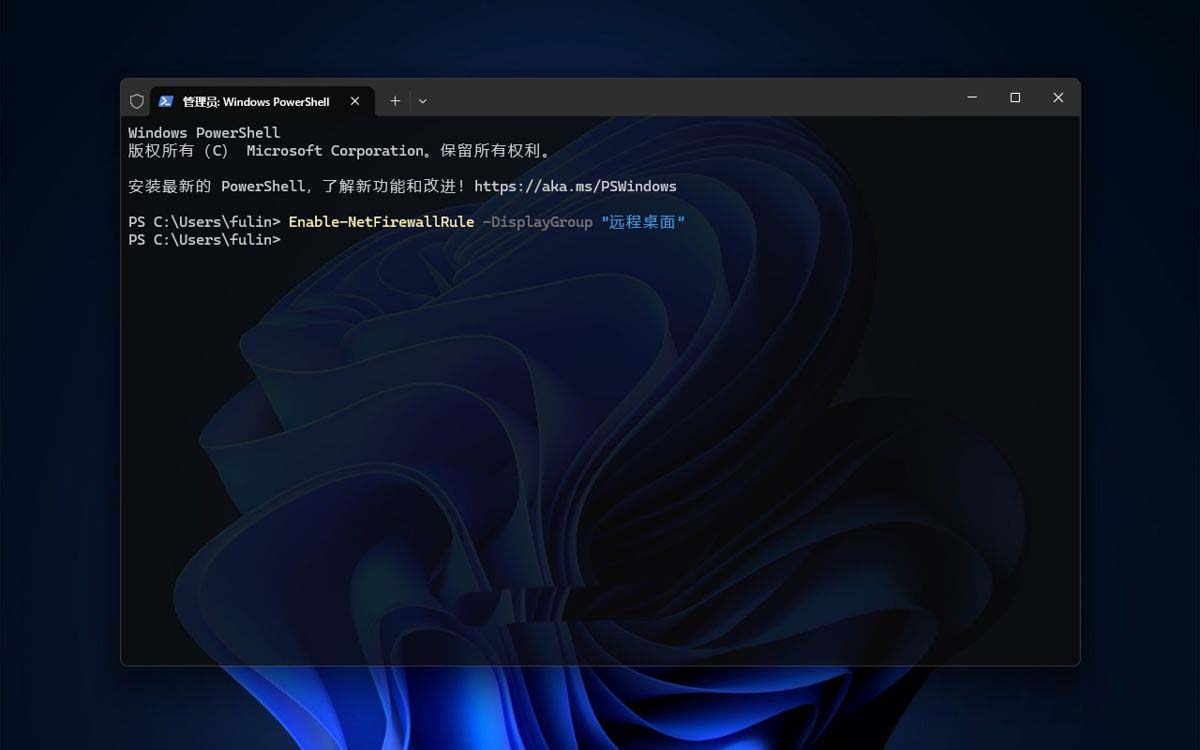The image size is (1200, 750).
Task: Minimize the terminal window
Action: (972, 98)
